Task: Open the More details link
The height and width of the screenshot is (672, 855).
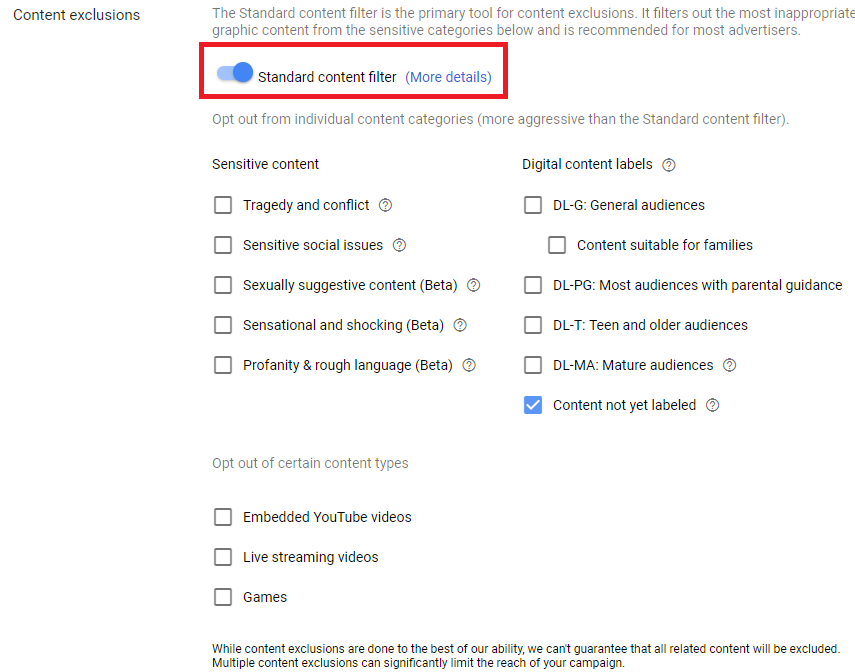Action: click(448, 77)
